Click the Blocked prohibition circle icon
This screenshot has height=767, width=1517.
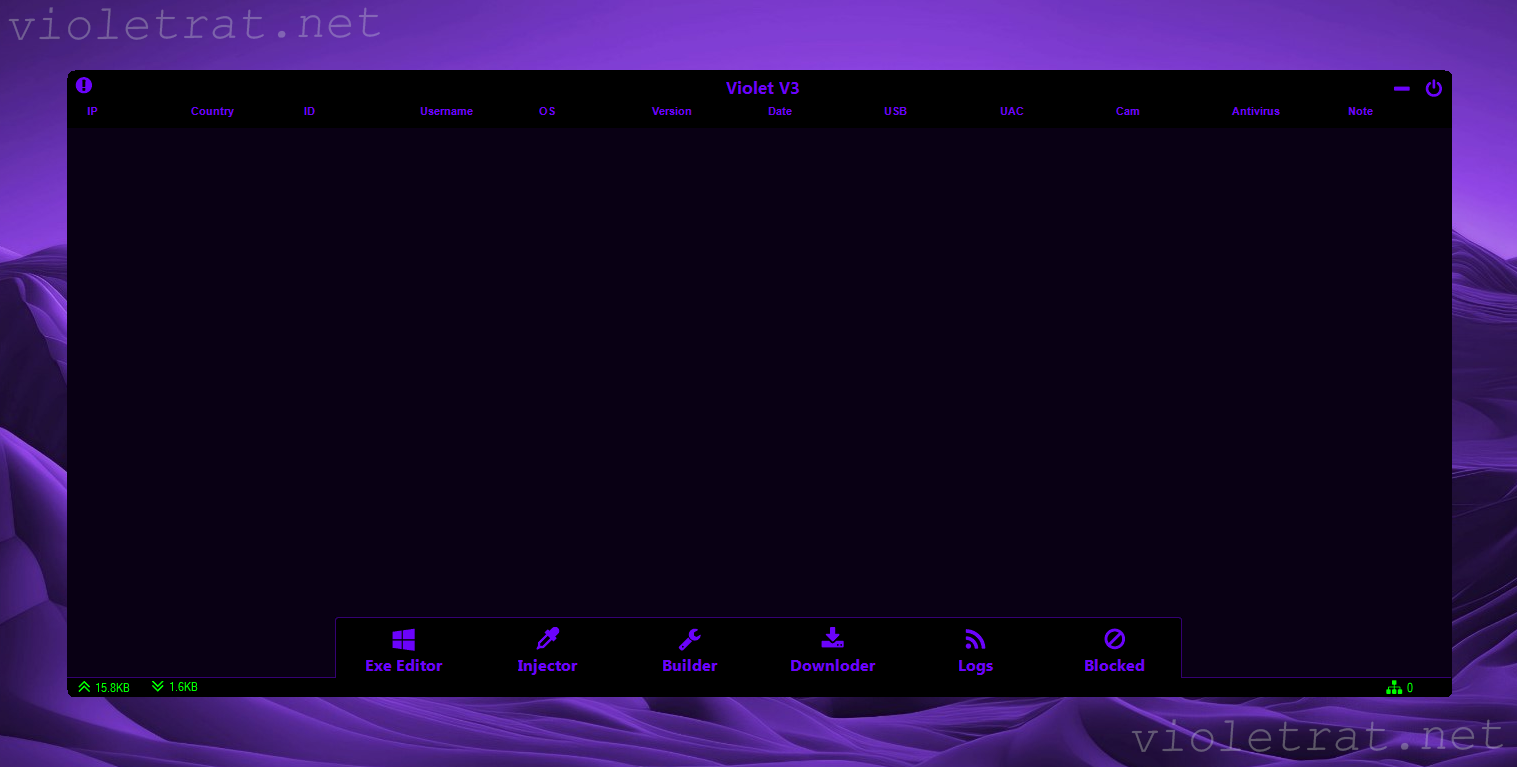[x=1114, y=639]
